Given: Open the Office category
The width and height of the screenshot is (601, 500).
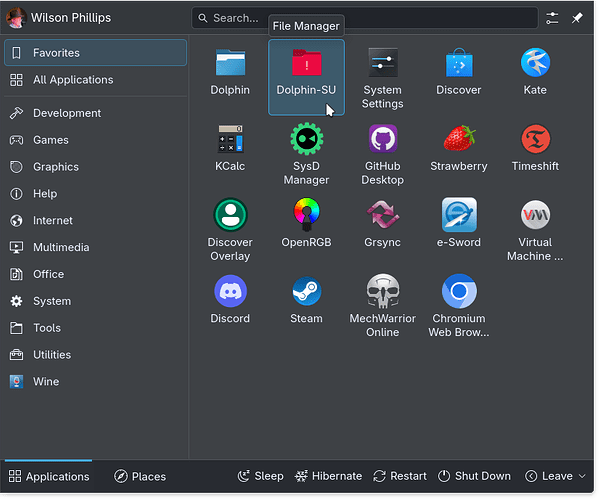Looking at the screenshot, I should point(95,274).
